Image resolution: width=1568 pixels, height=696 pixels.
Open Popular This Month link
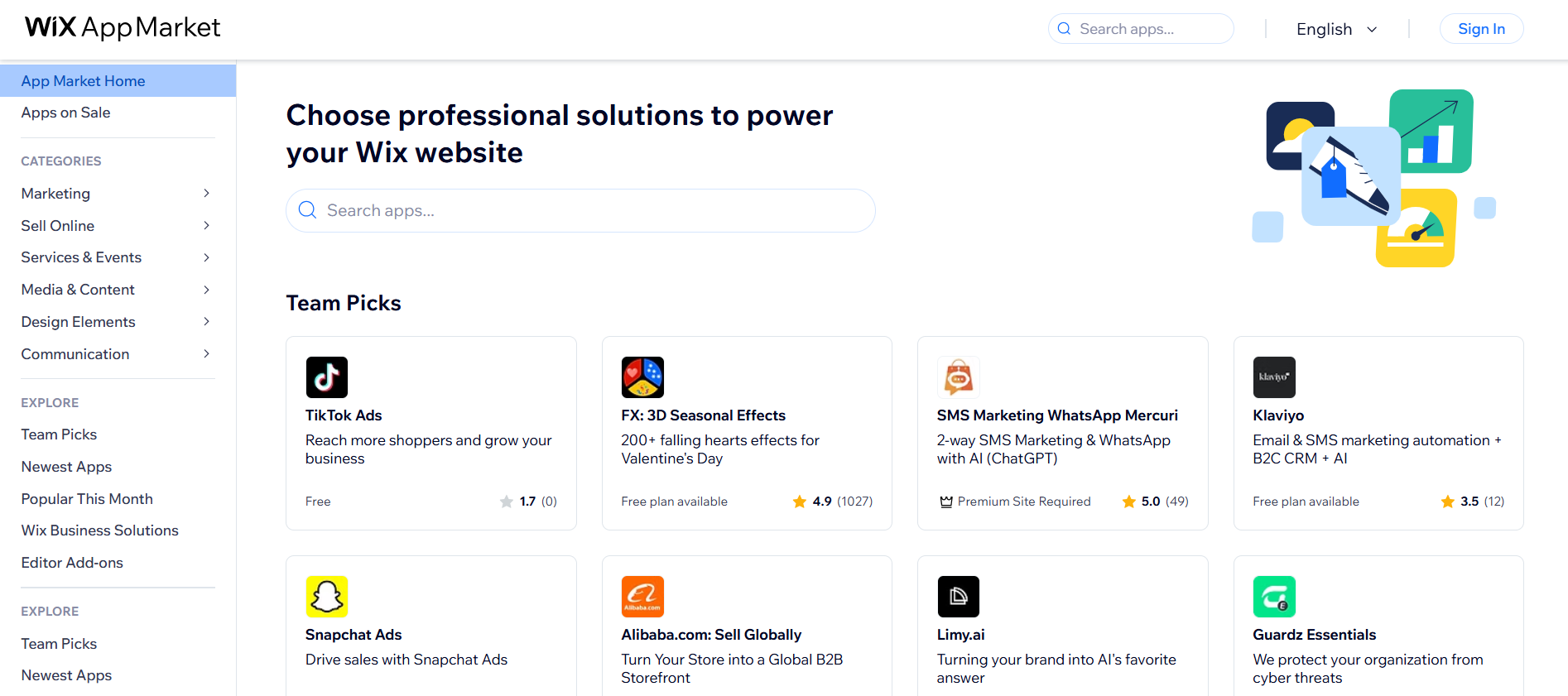pos(87,499)
